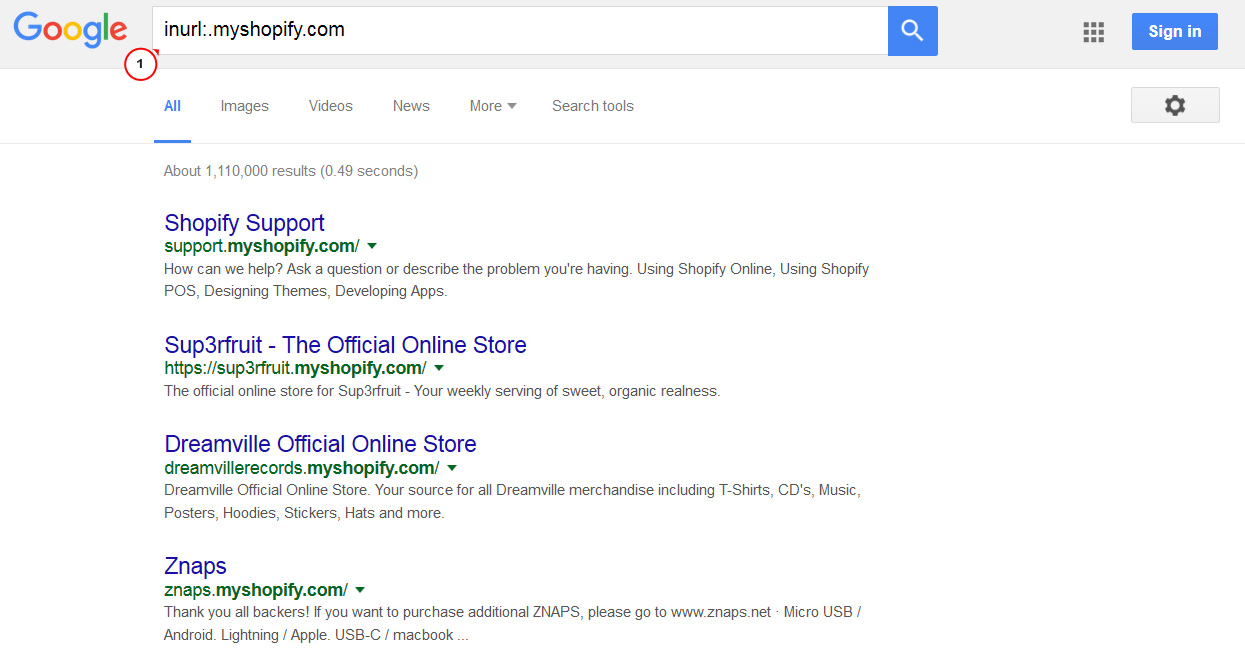Switch to Images tab

pyautogui.click(x=245, y=106)
